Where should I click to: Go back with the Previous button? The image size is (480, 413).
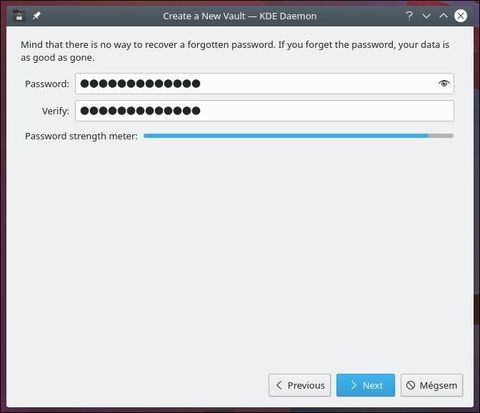(x=299, y=385)
